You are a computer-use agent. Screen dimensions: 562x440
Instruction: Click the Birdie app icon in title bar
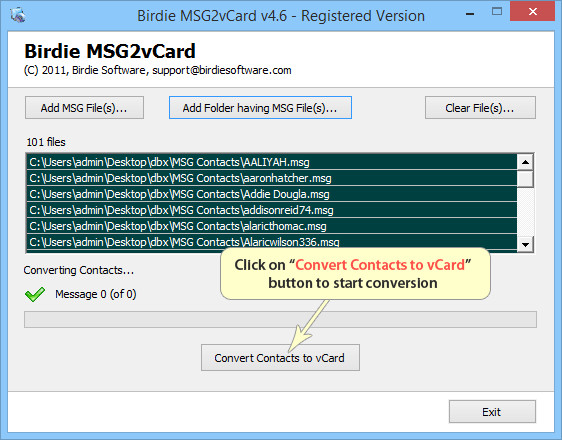17,15
